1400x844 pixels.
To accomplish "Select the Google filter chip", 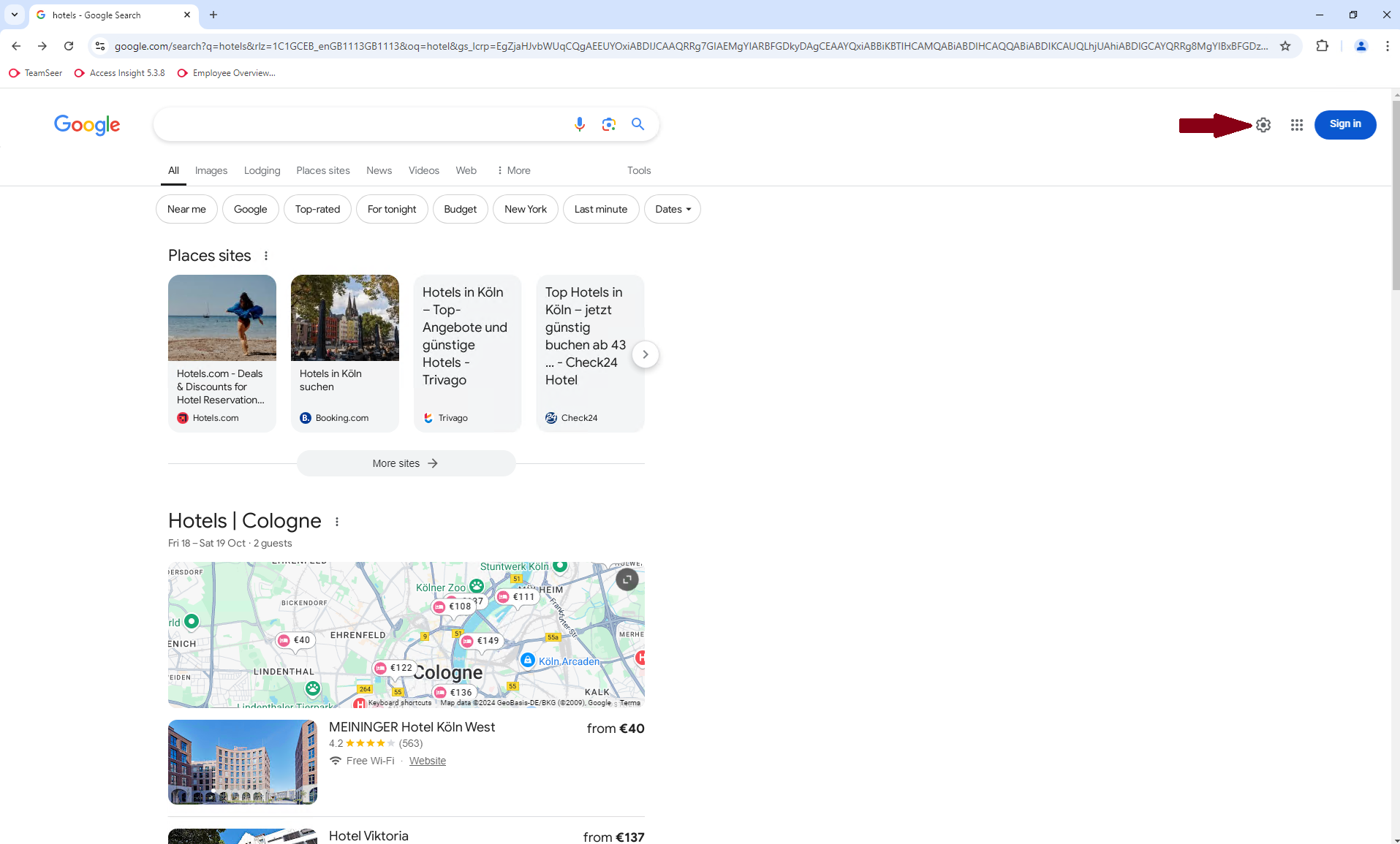I will tap(250, 209).
